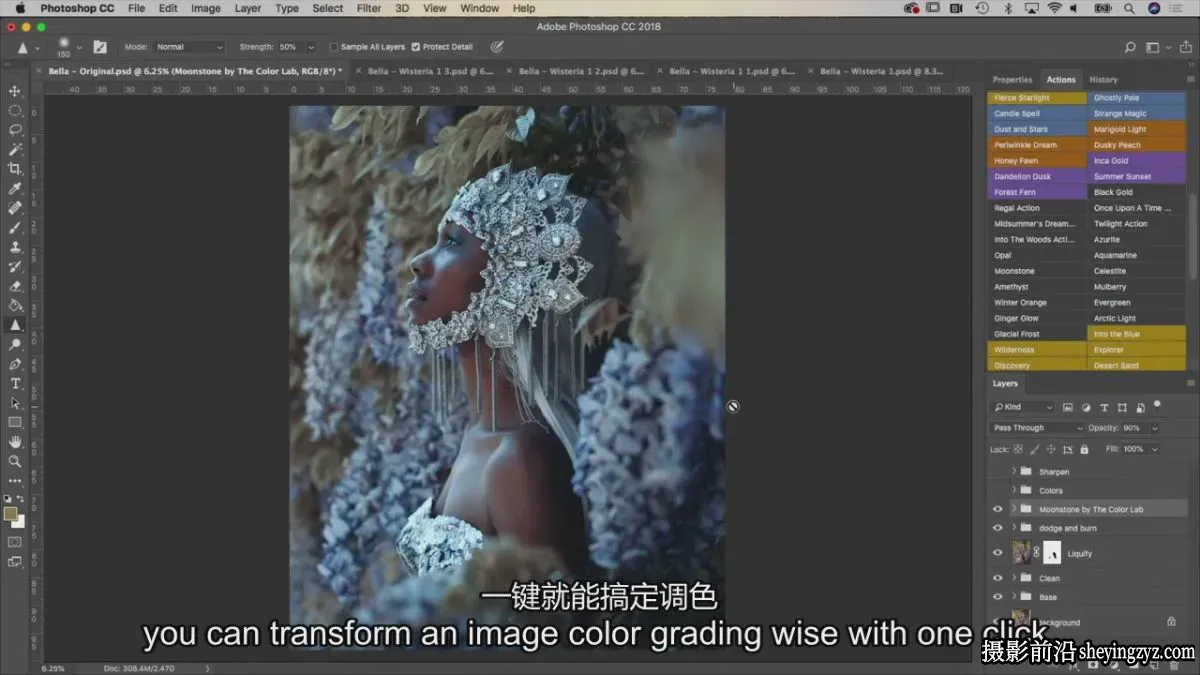The width and height of the screenshot is (1200, 675).
Task: Click the Opacity 90% field
Action: click(1133, 428)
